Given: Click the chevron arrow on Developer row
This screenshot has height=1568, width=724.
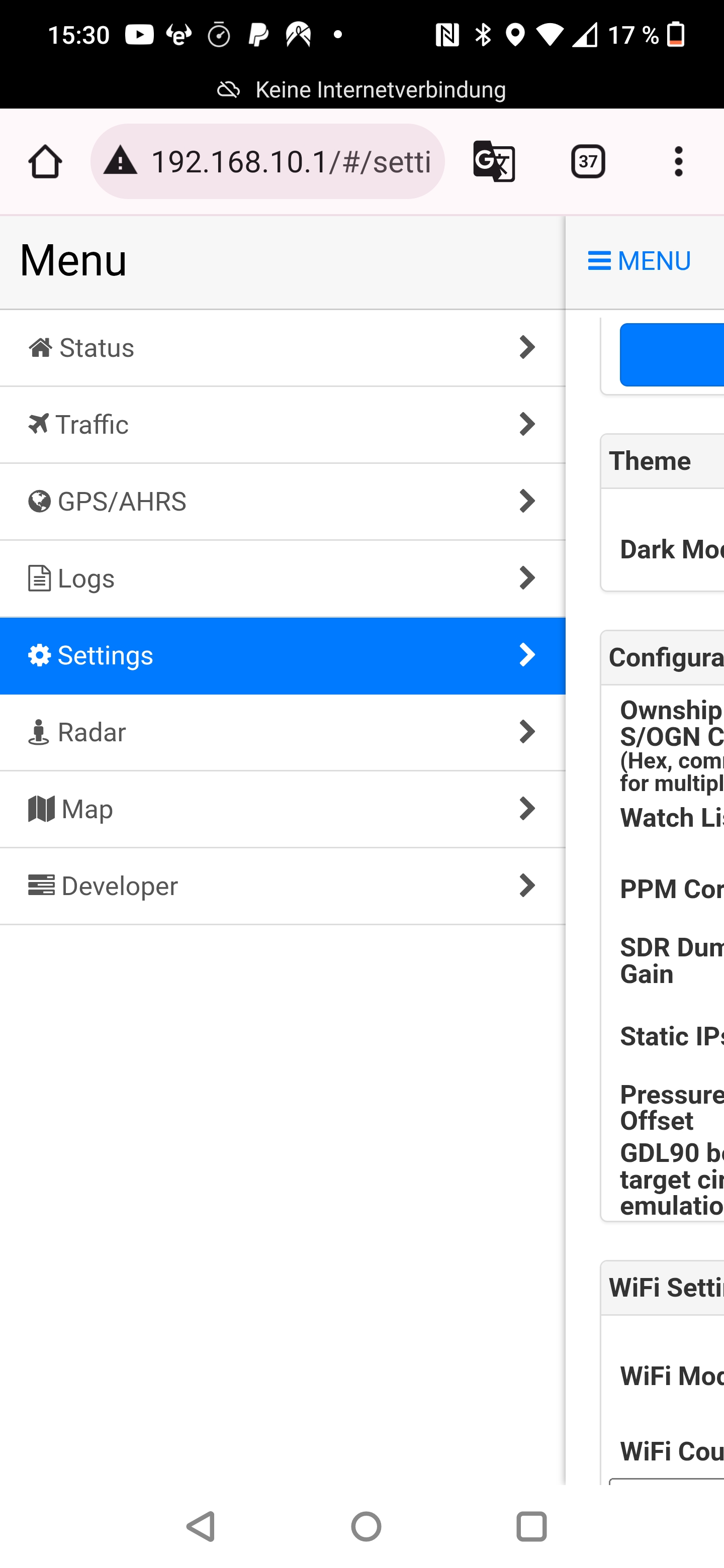Looking at the screenshot, I should [527, 886].
